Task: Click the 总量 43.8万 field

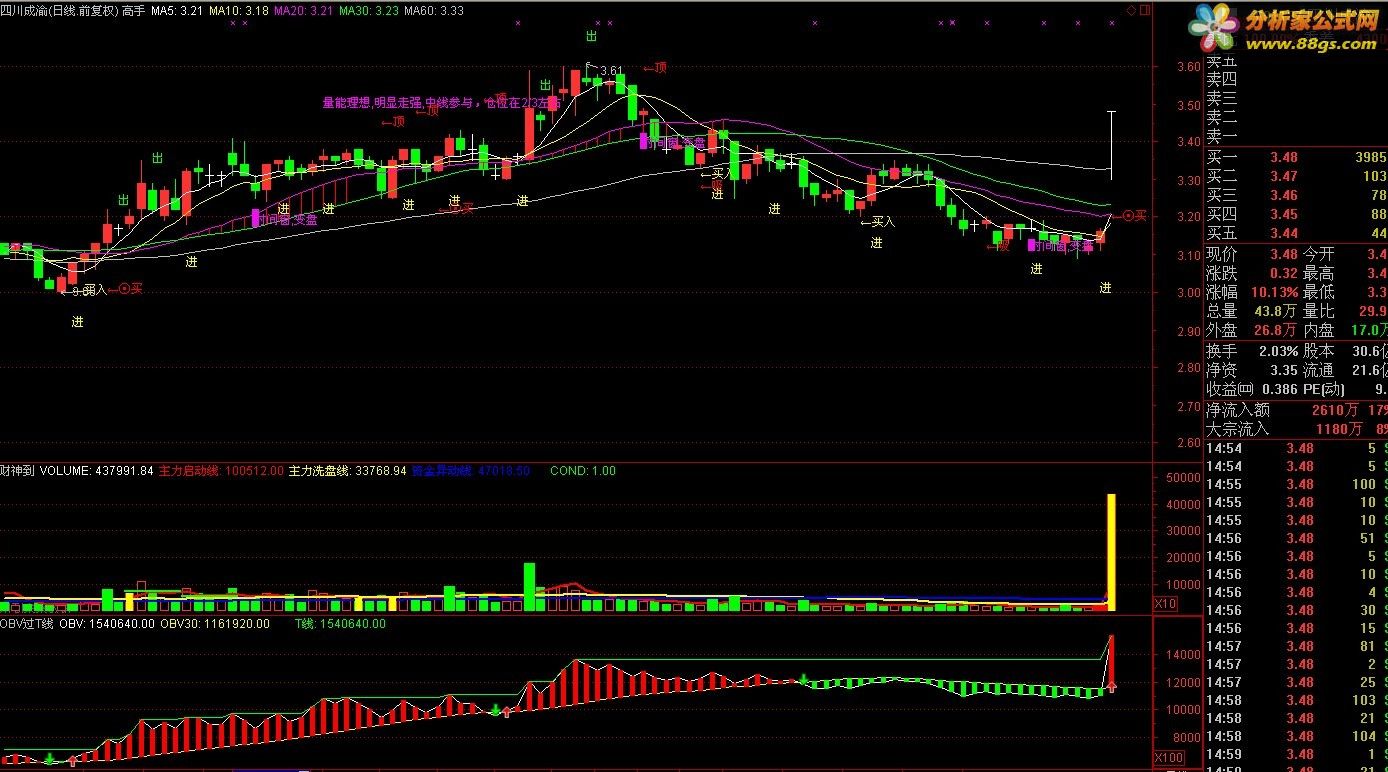Action: (1252, 311)
